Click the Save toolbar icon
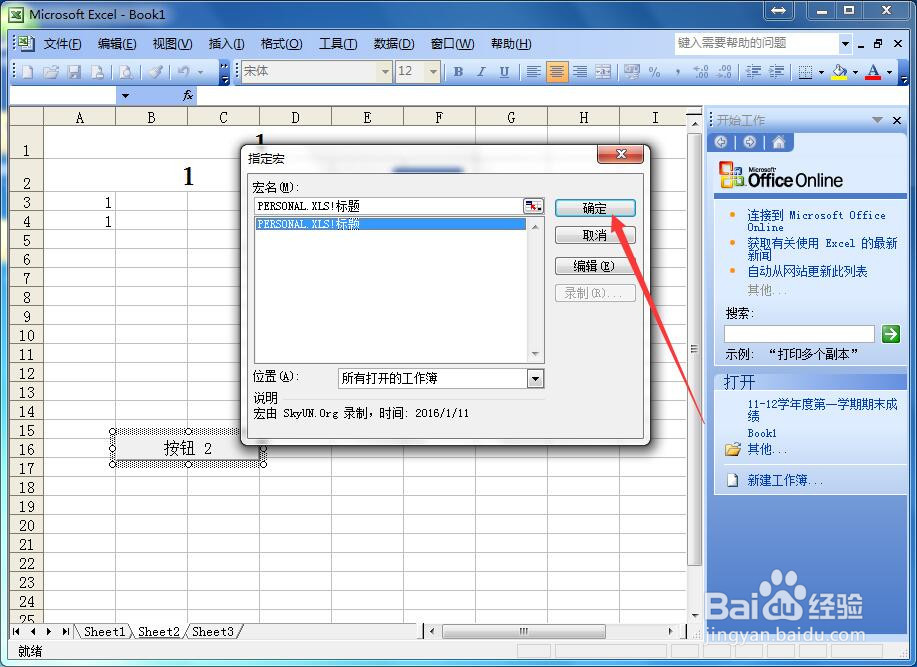 [74, 72]
